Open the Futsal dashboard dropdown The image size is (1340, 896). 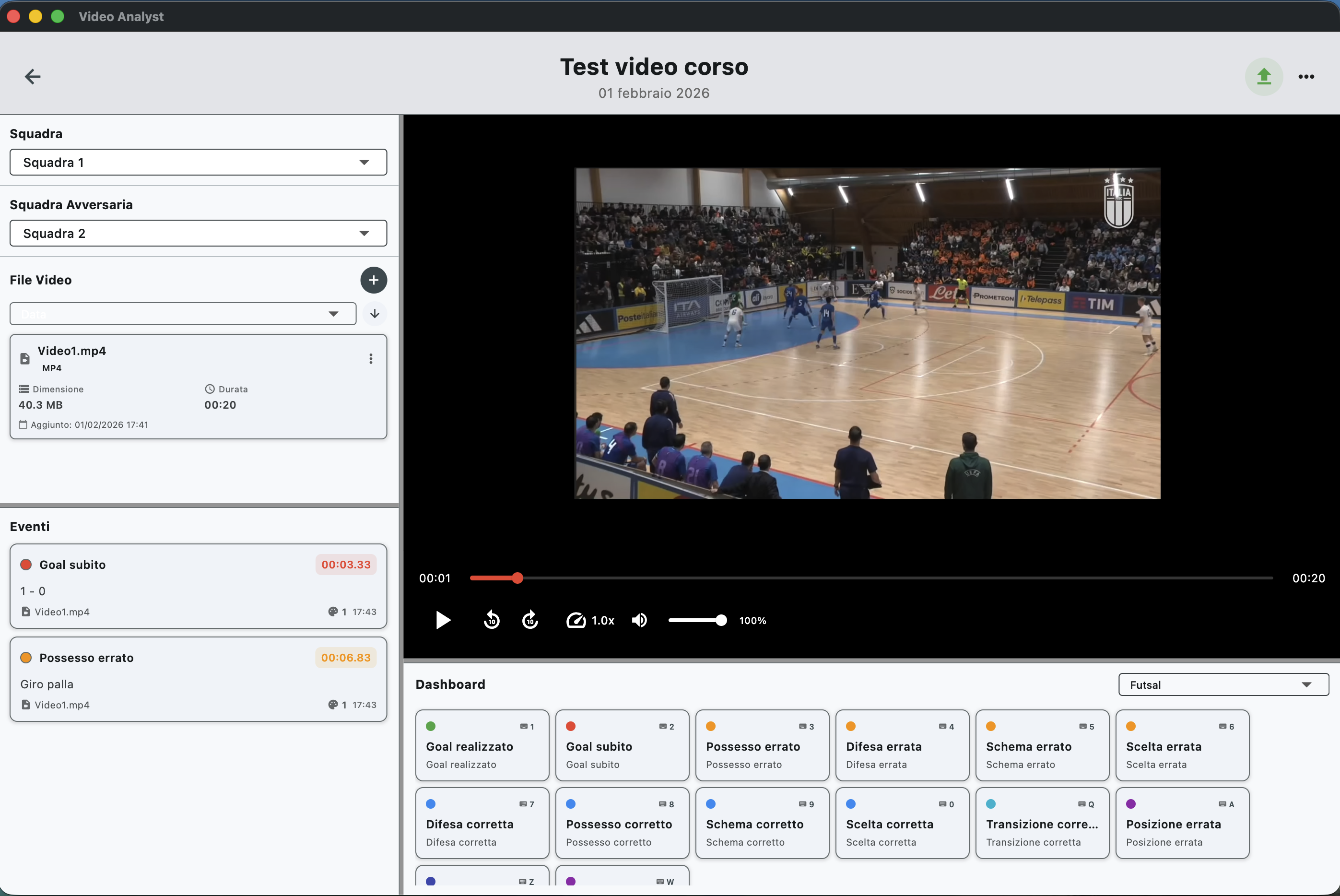[1223, 684]
